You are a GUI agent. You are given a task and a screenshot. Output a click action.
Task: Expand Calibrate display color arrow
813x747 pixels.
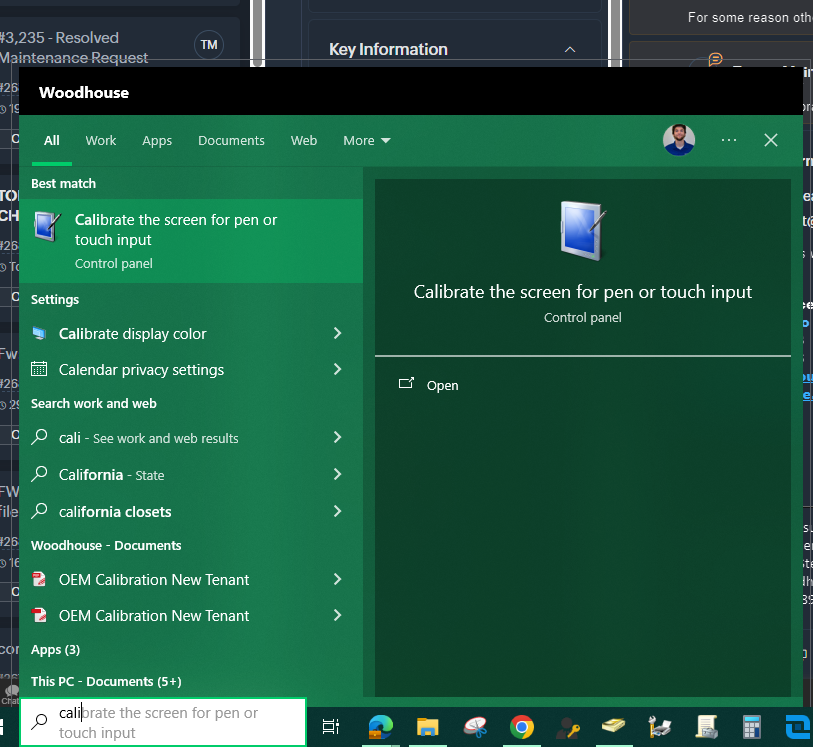tap(338, 333)
